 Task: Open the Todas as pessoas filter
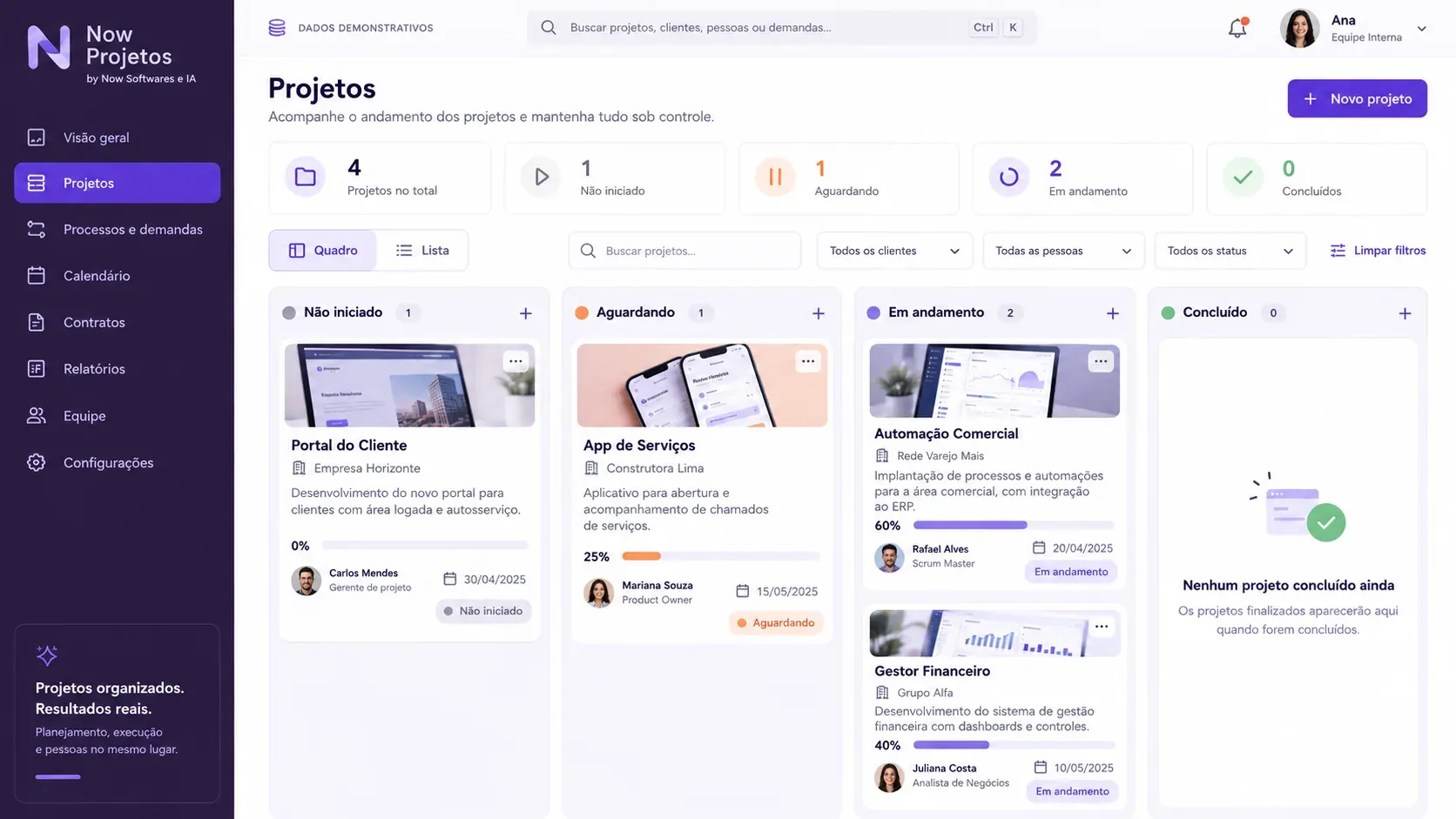pyautogui.click(x=1062, y=251)
